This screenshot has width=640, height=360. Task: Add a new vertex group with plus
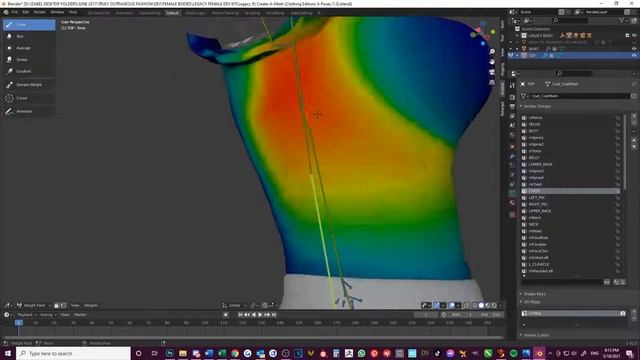[634, 117]
